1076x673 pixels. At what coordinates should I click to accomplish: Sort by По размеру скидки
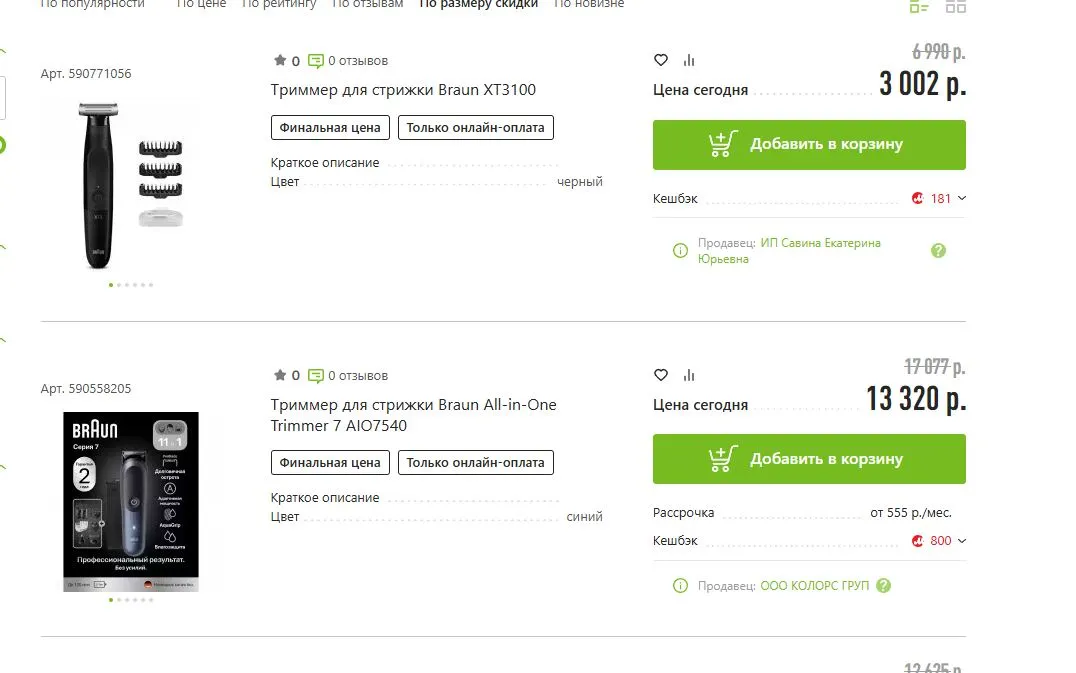click(x=478, y=4)
